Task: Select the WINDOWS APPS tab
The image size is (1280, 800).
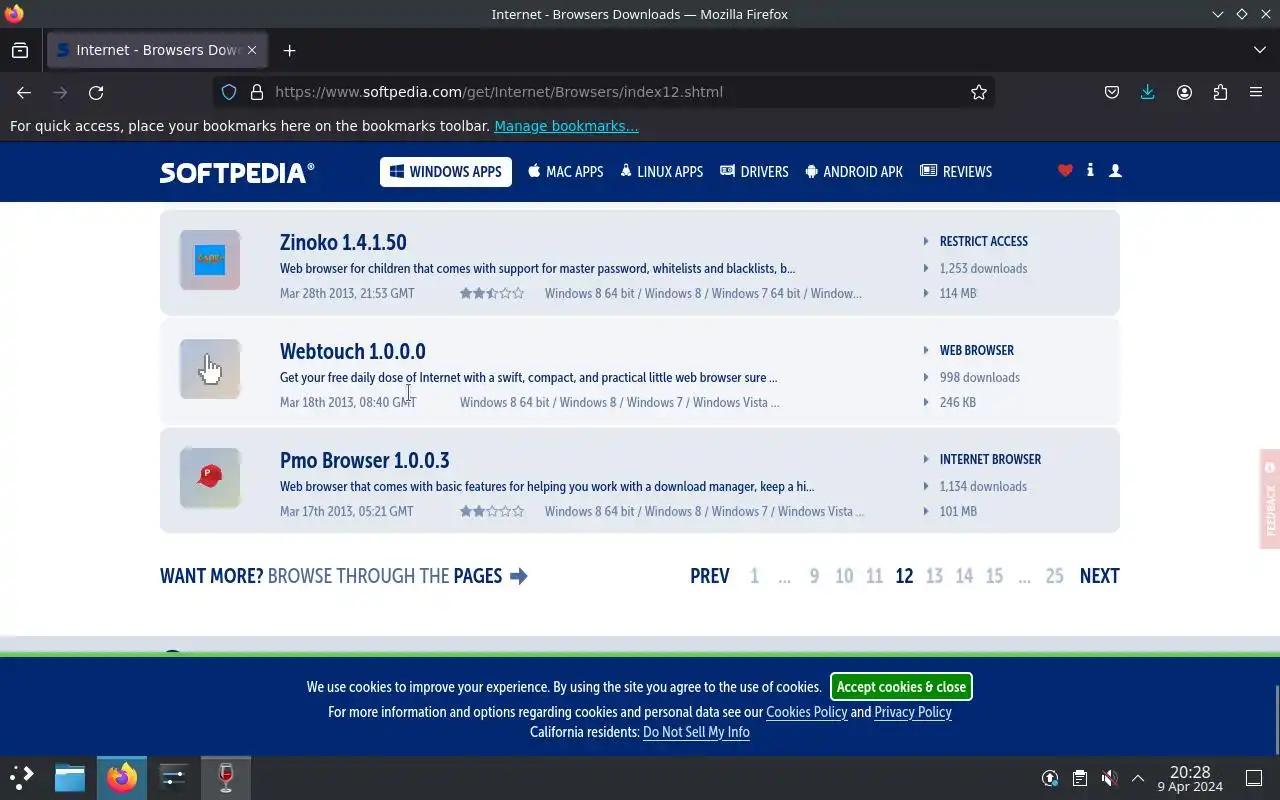Action: click(x=446, y=172)
